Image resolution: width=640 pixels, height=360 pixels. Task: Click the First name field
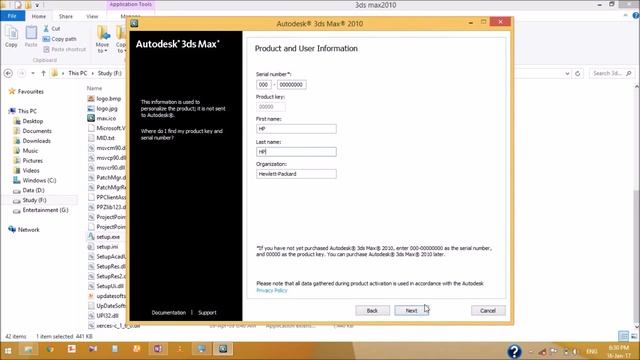point(296,129)
